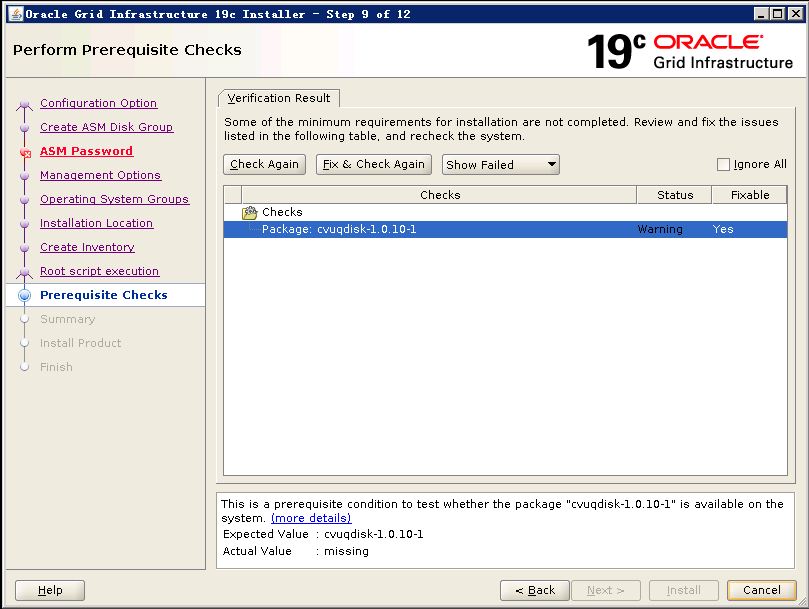809x609 pixels.
Task: Tick the Ignore All checkbox
Action: [x=723, y=164]
